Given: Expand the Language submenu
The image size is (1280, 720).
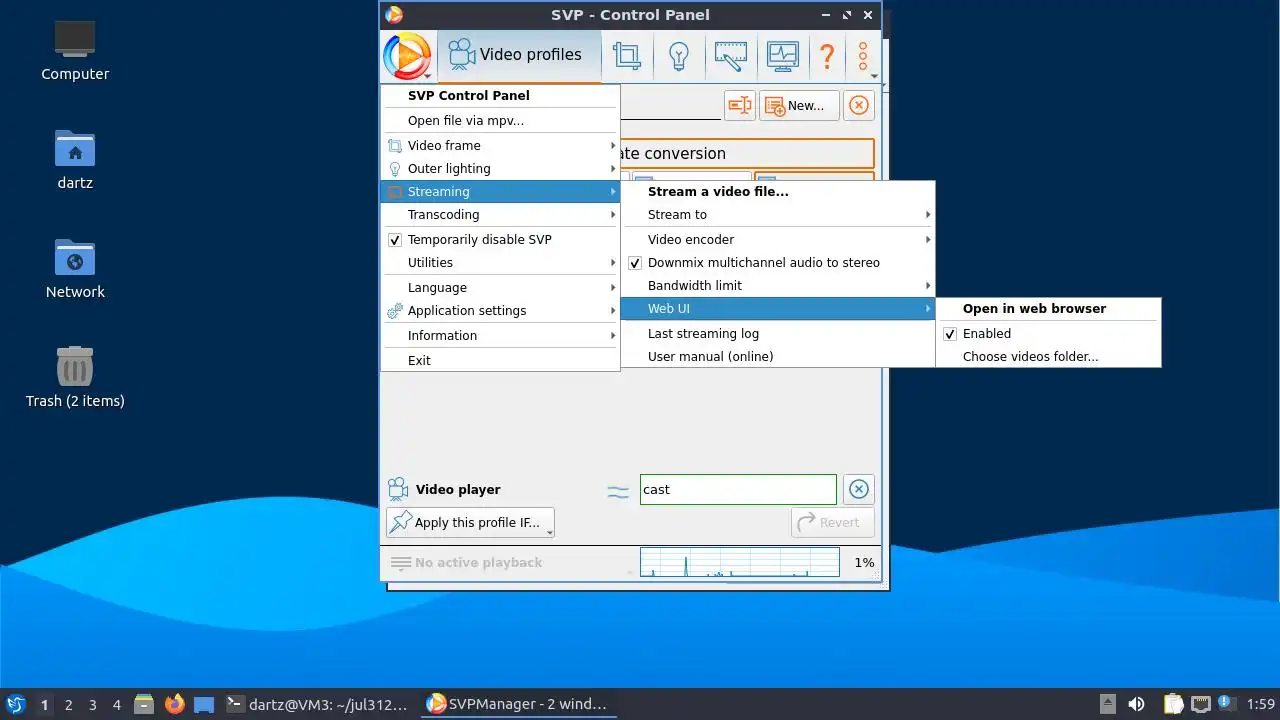Looking at the screenshot, I should pos(500,288).
